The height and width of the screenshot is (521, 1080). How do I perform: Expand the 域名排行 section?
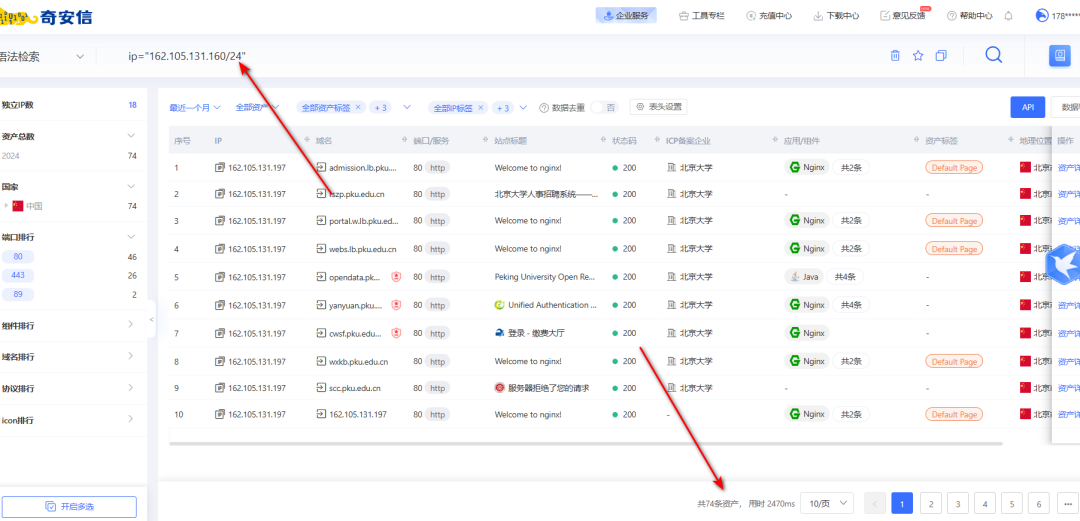(131, 356)
